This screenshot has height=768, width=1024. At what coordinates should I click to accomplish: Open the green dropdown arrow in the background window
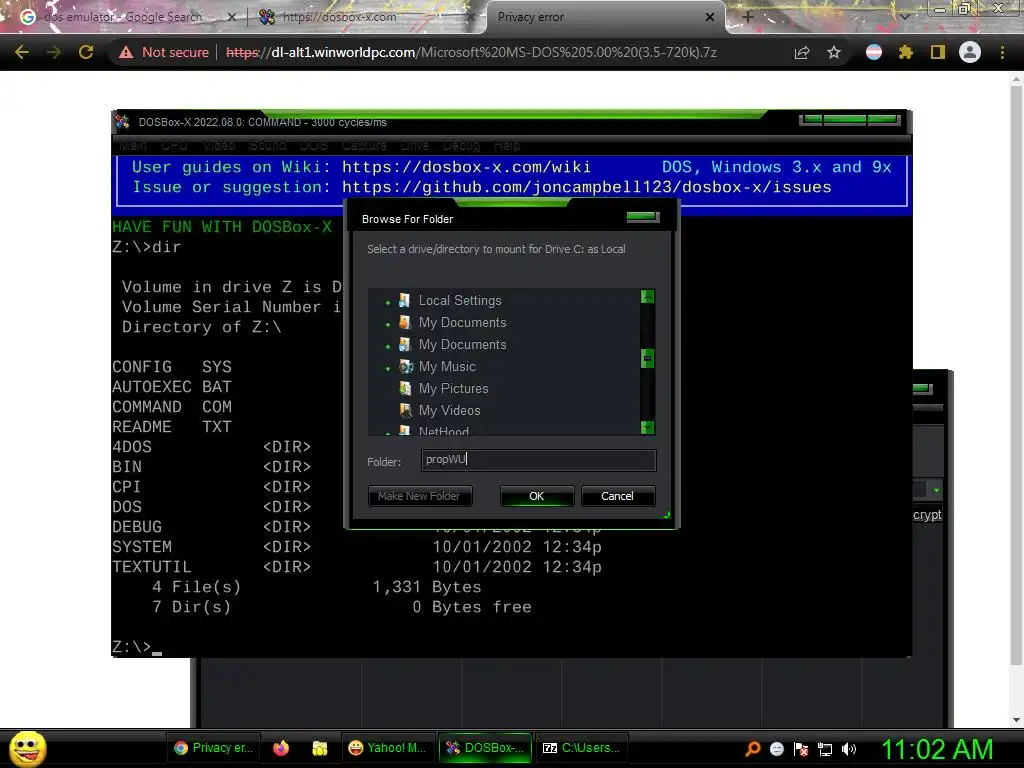point(936,490)
